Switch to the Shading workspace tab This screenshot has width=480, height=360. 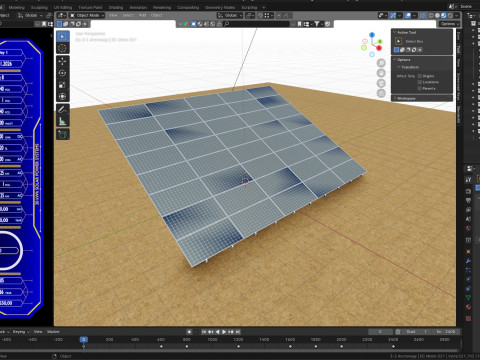pos(116,7)
